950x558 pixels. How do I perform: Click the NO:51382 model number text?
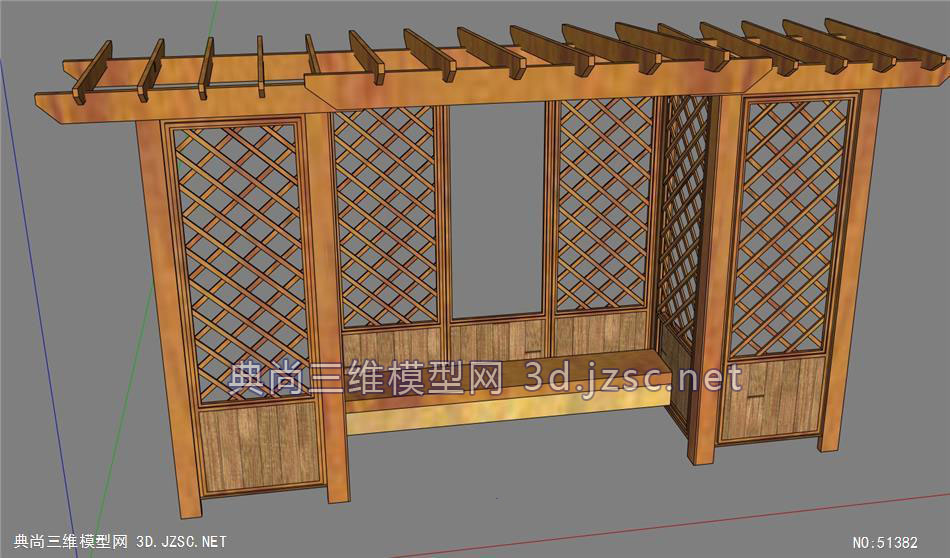tap(885, 542)
